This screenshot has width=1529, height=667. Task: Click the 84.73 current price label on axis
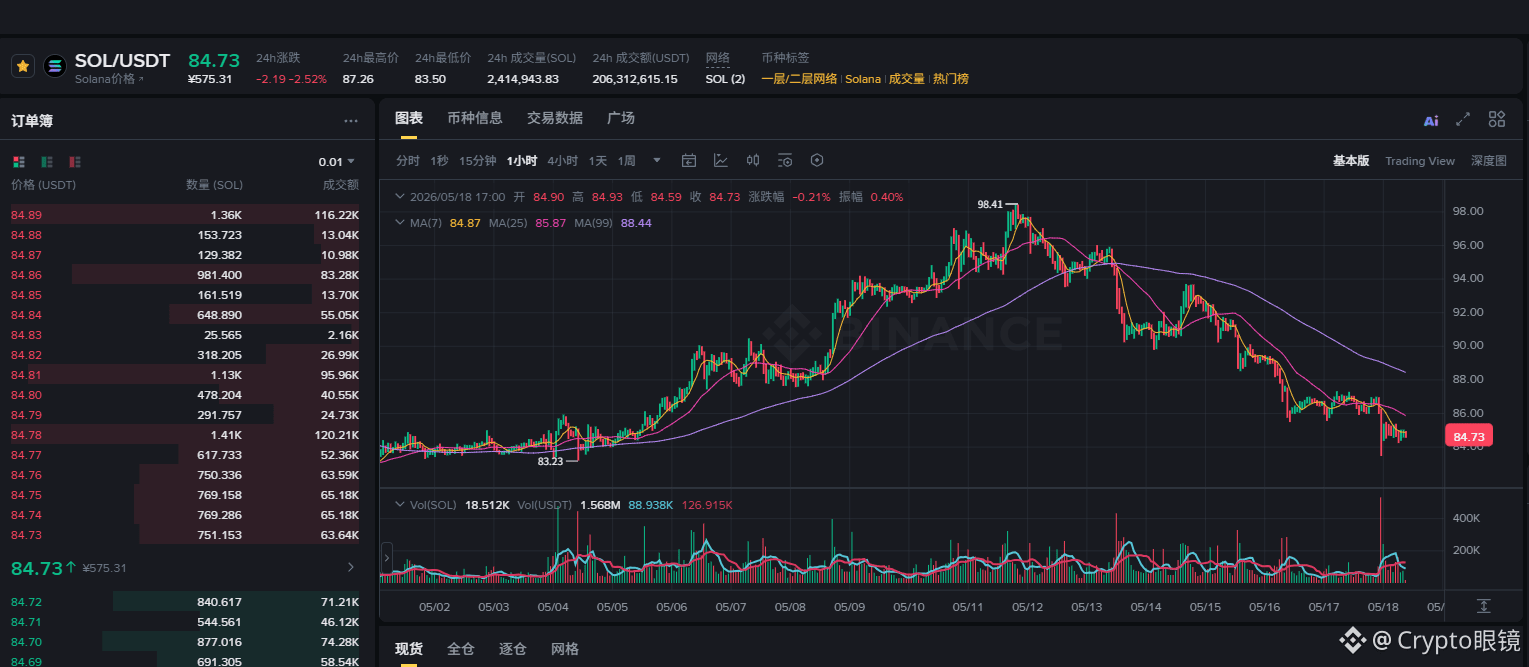point(1469,437)
